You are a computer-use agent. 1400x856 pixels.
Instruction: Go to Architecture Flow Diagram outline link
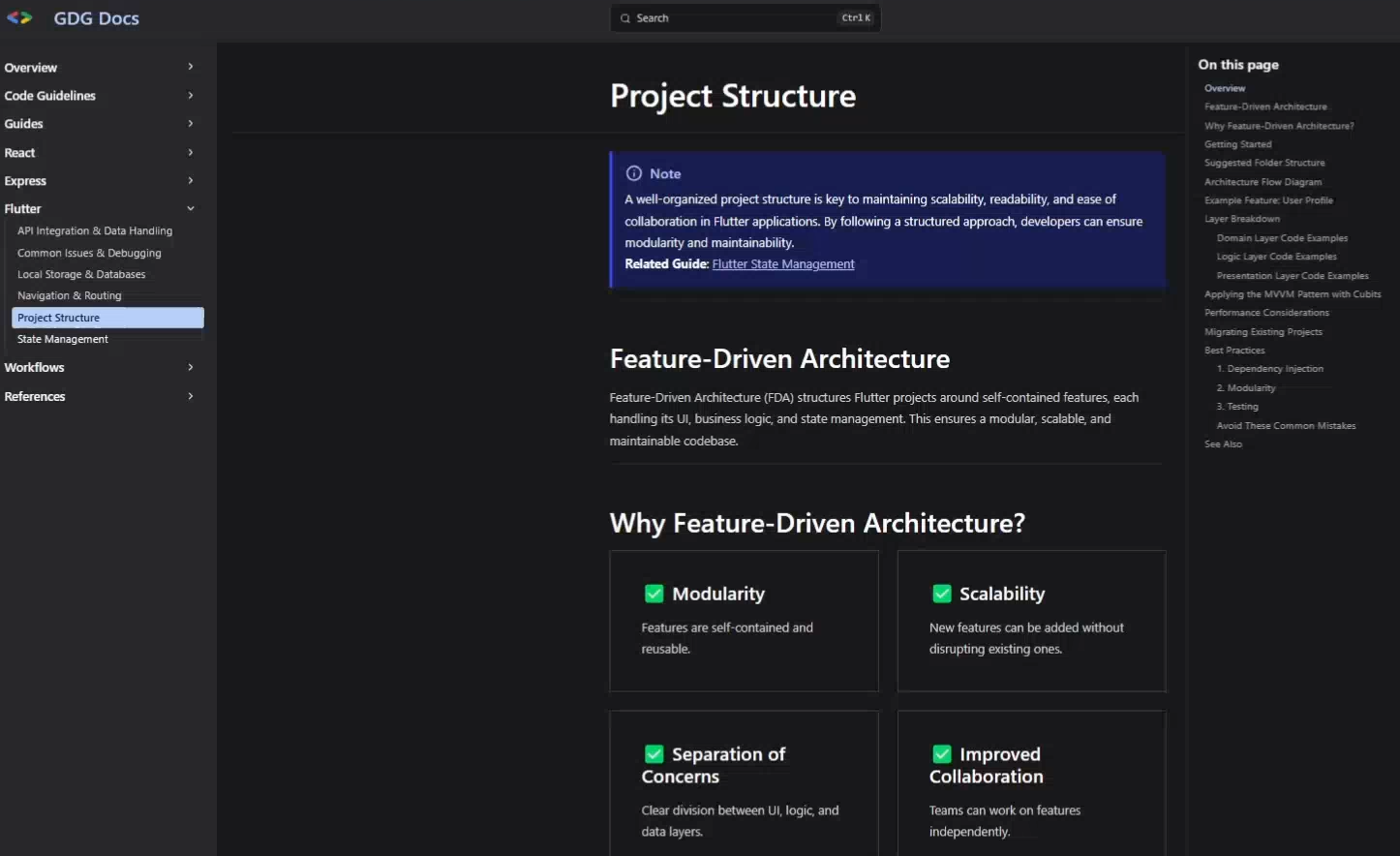[1263, 182]
